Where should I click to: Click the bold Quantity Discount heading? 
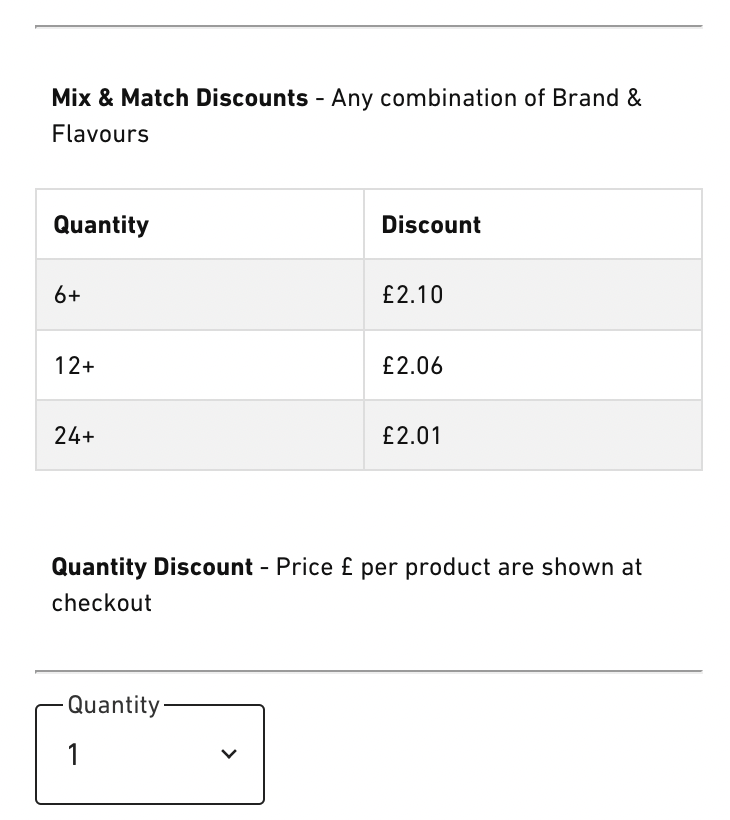click(152, 567)
